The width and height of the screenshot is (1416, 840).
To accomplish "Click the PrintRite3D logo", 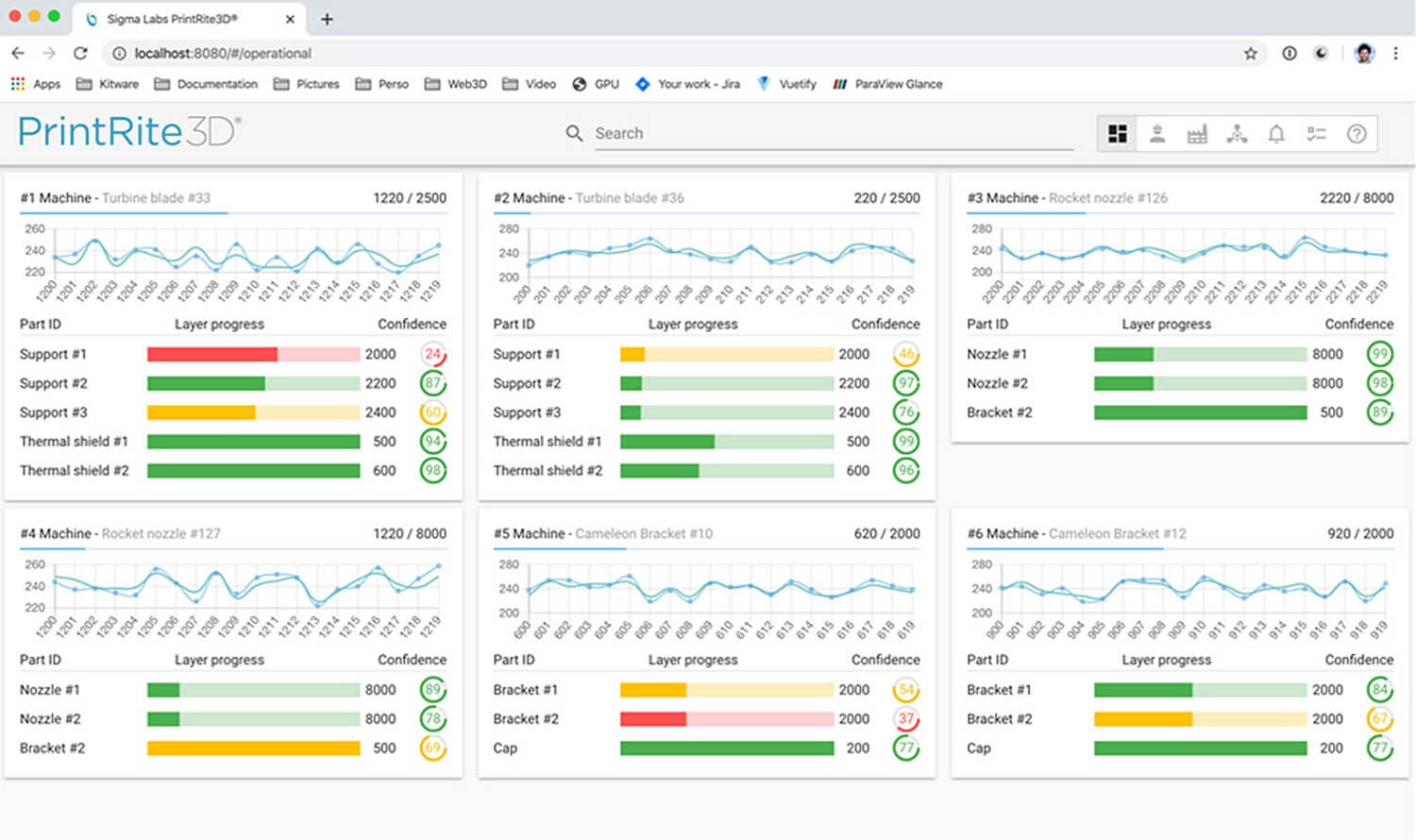I will (x=129, y=131).
